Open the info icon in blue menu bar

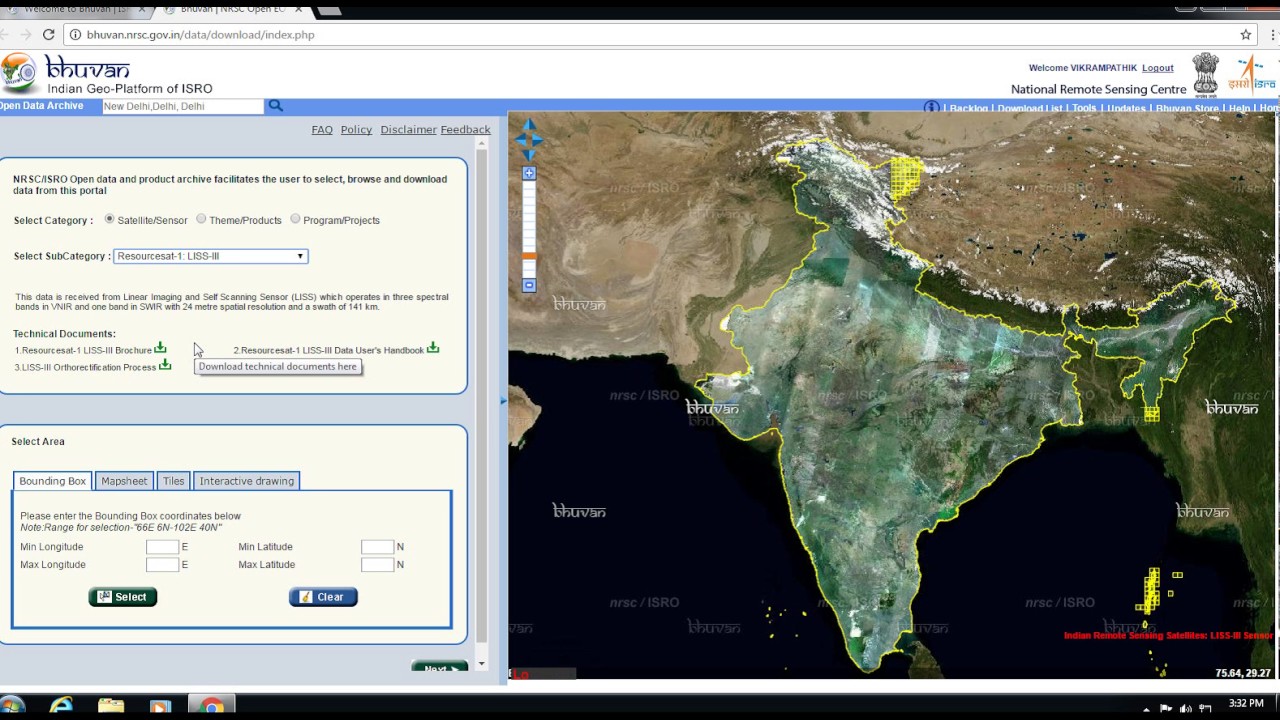[x=931, y=107]
